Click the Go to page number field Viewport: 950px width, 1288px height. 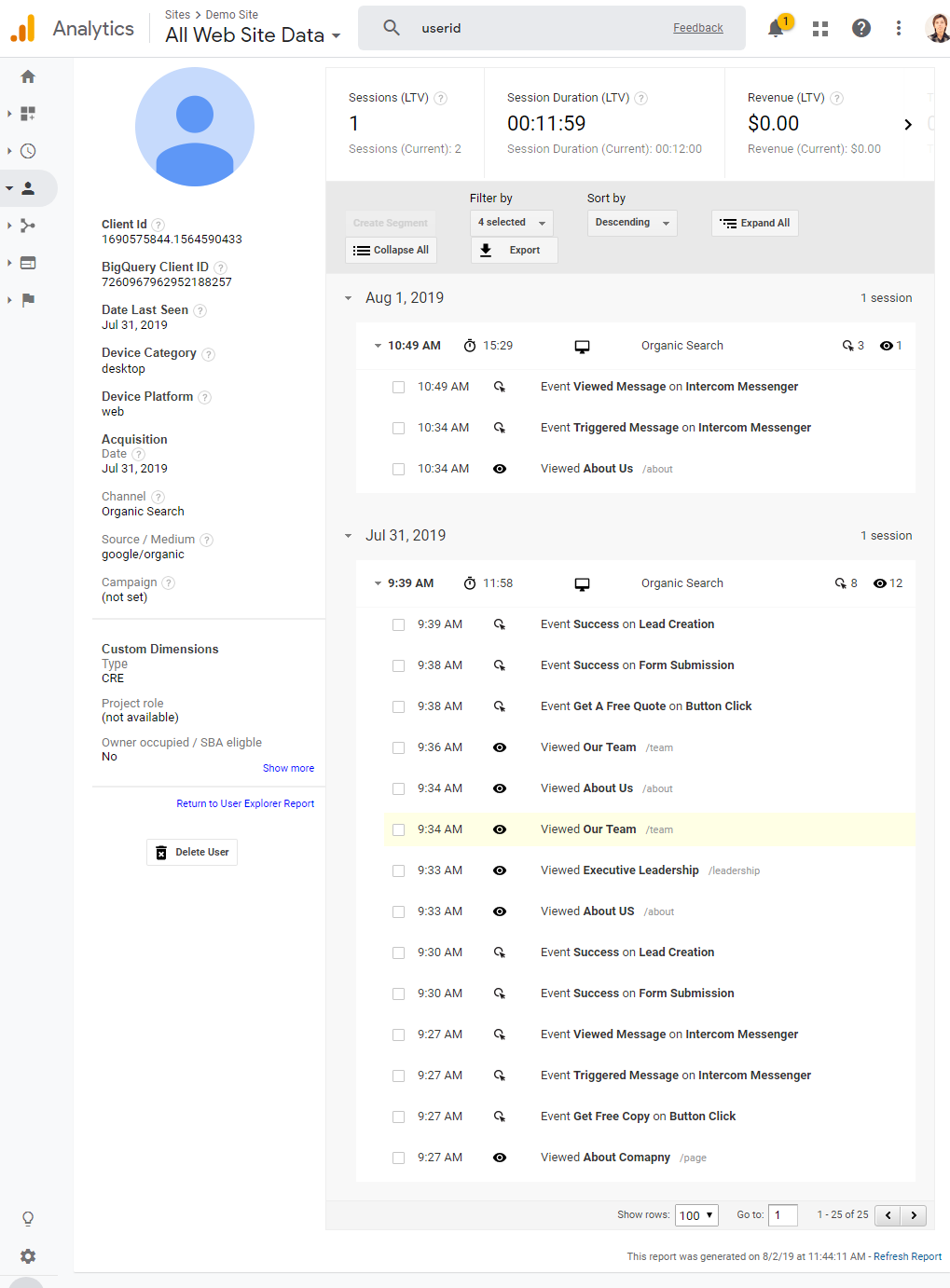(783, 1215)
